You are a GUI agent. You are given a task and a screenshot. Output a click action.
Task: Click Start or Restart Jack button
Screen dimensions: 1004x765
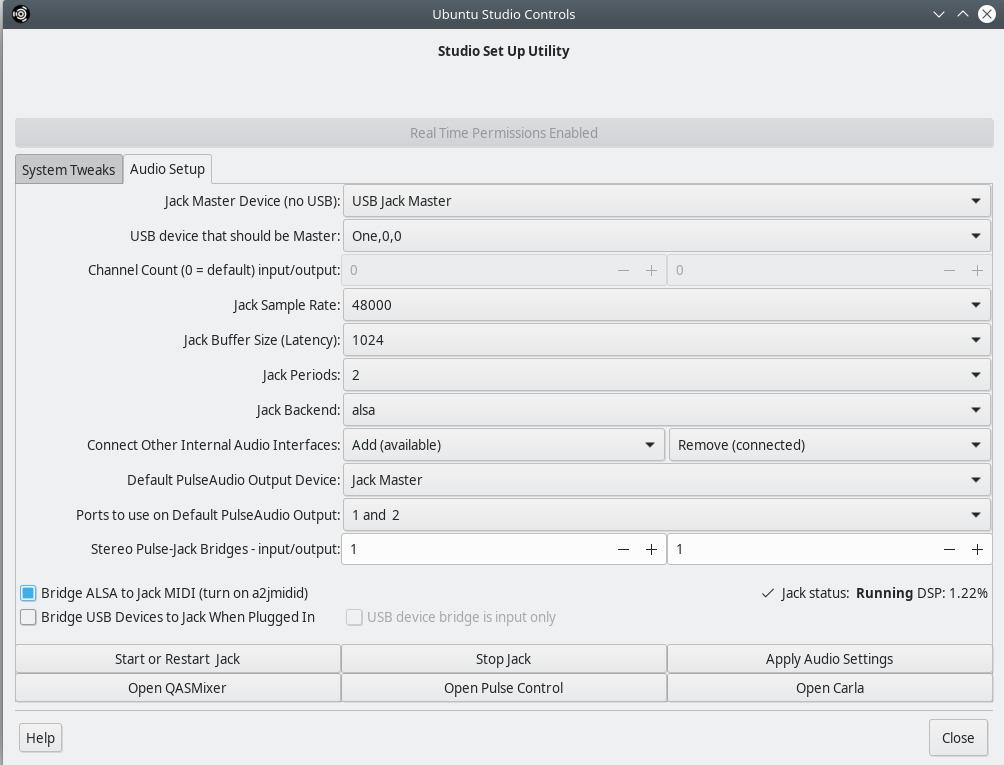(x=177, y=659)
